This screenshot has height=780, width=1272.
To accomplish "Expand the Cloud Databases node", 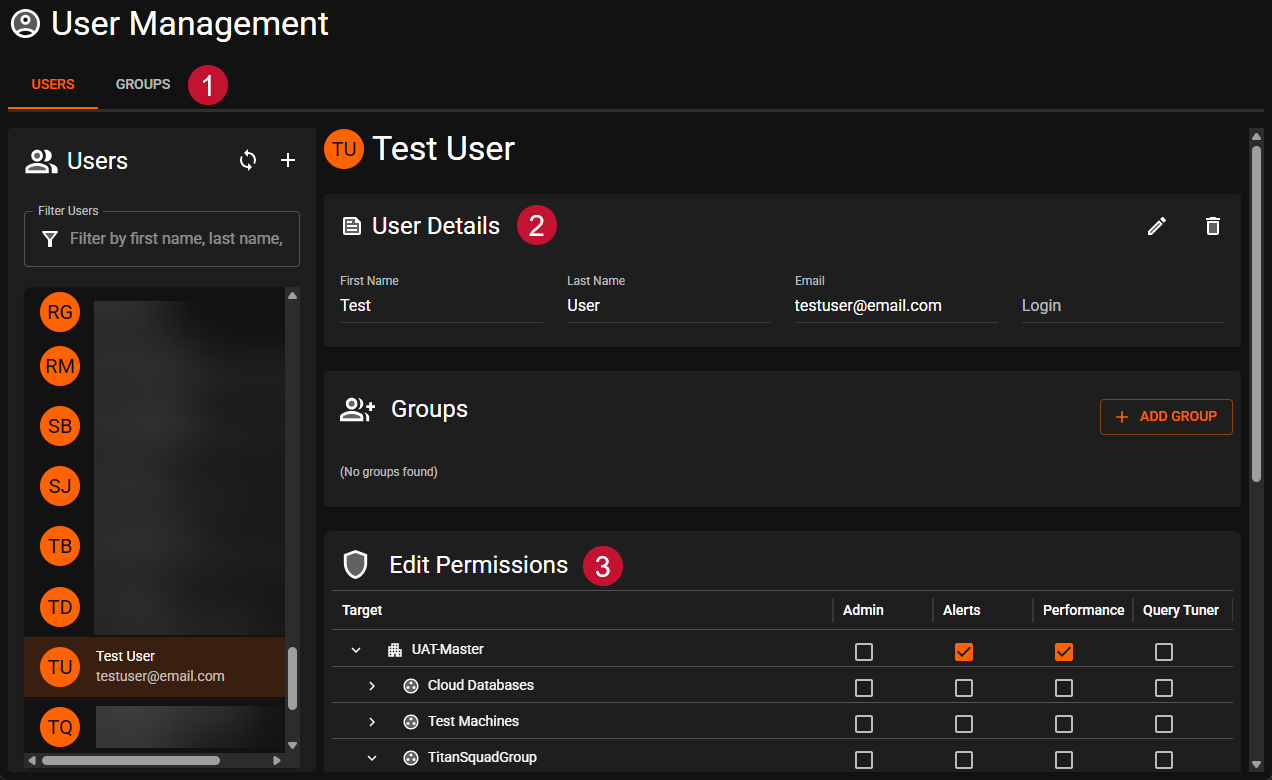I will (x=372, y=686).
